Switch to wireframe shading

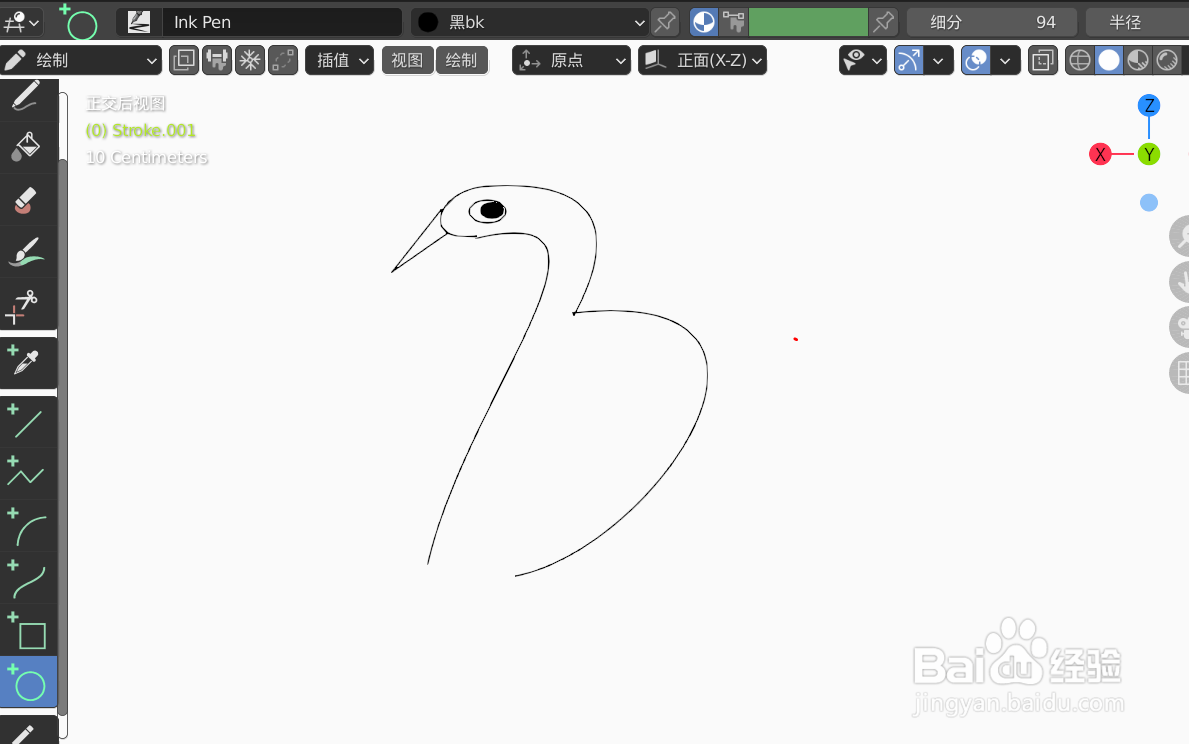(1080, 60)
